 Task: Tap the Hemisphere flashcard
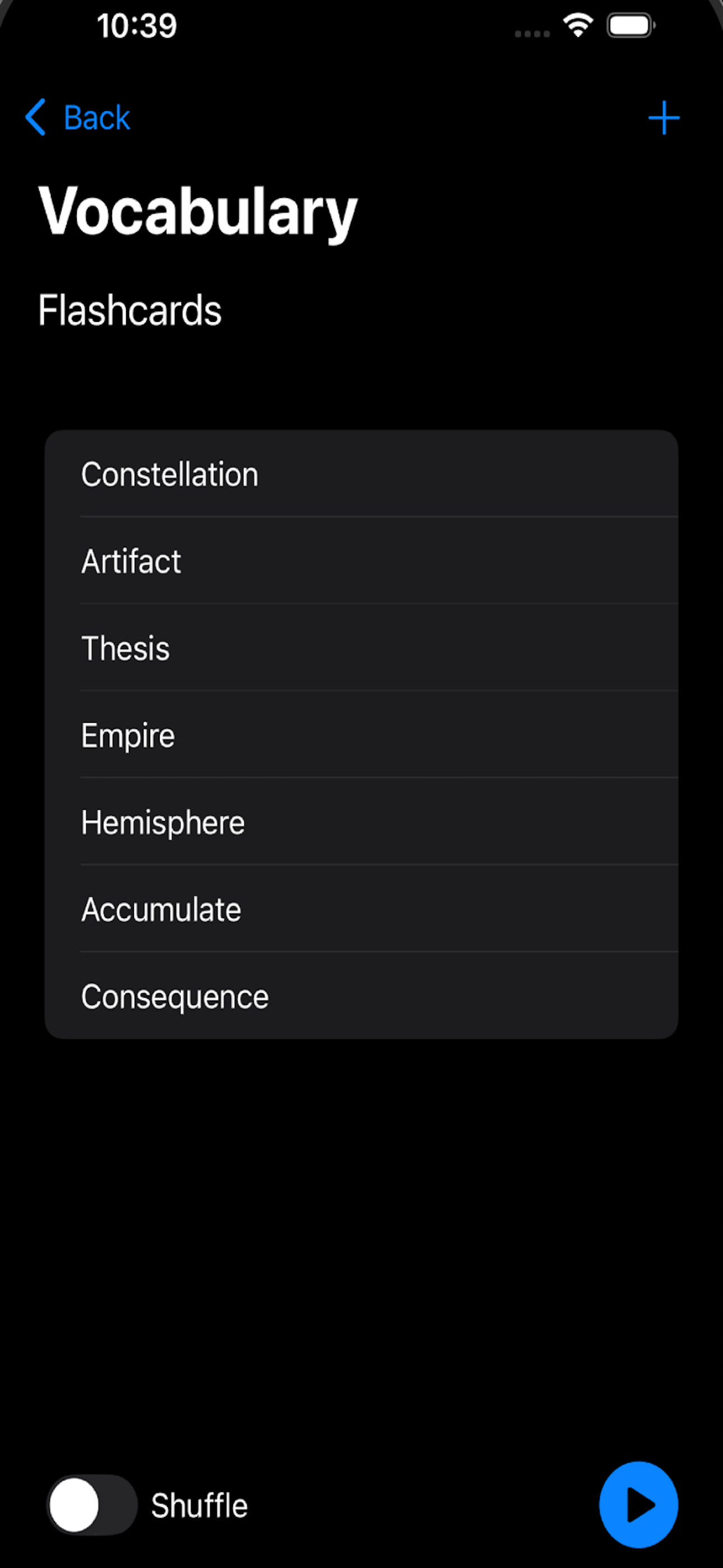click(361, 822)
